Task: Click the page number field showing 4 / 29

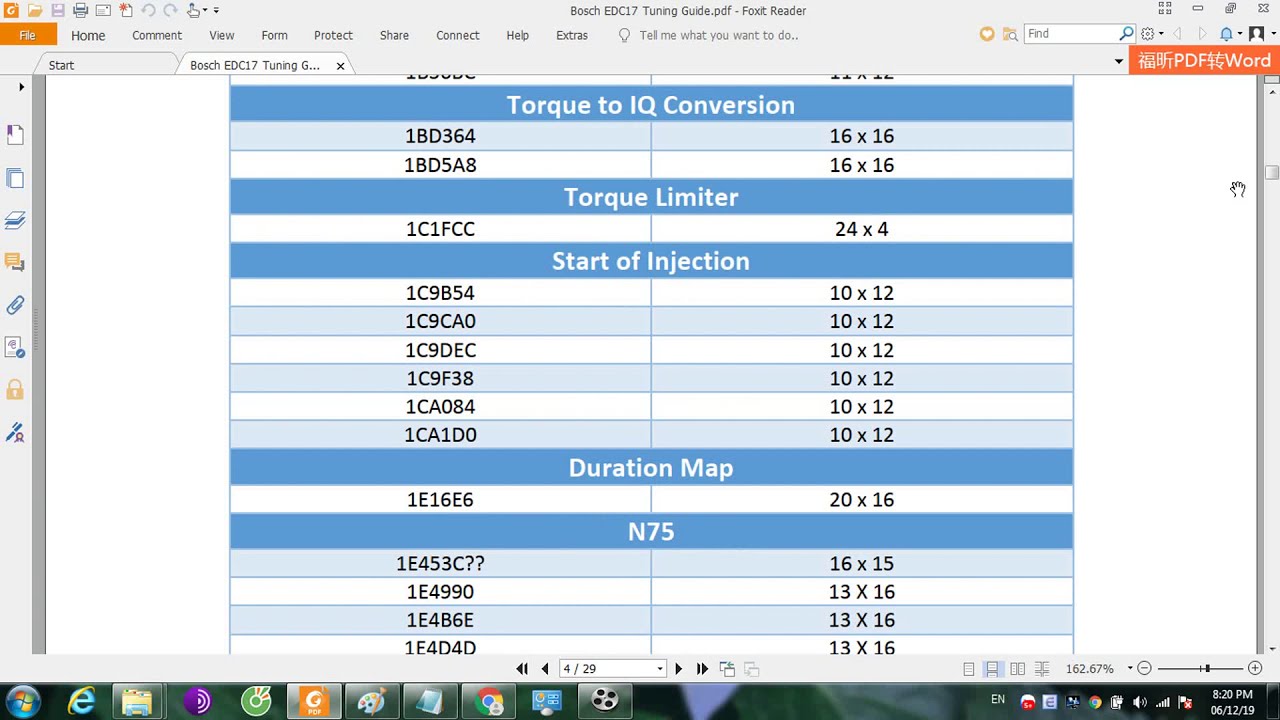Action: coord(605,668)
